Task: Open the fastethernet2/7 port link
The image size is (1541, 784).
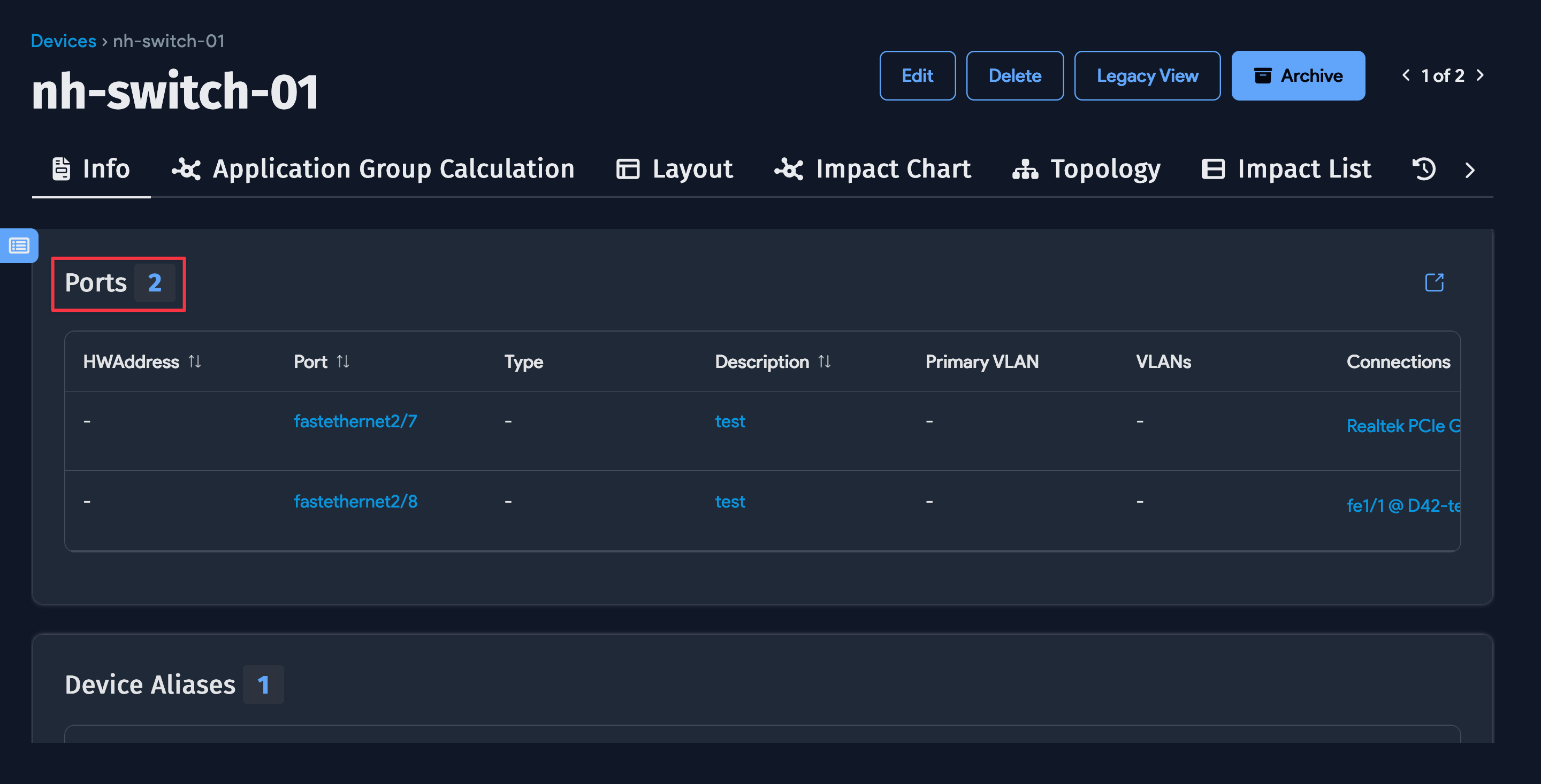Action: [355, 421]
